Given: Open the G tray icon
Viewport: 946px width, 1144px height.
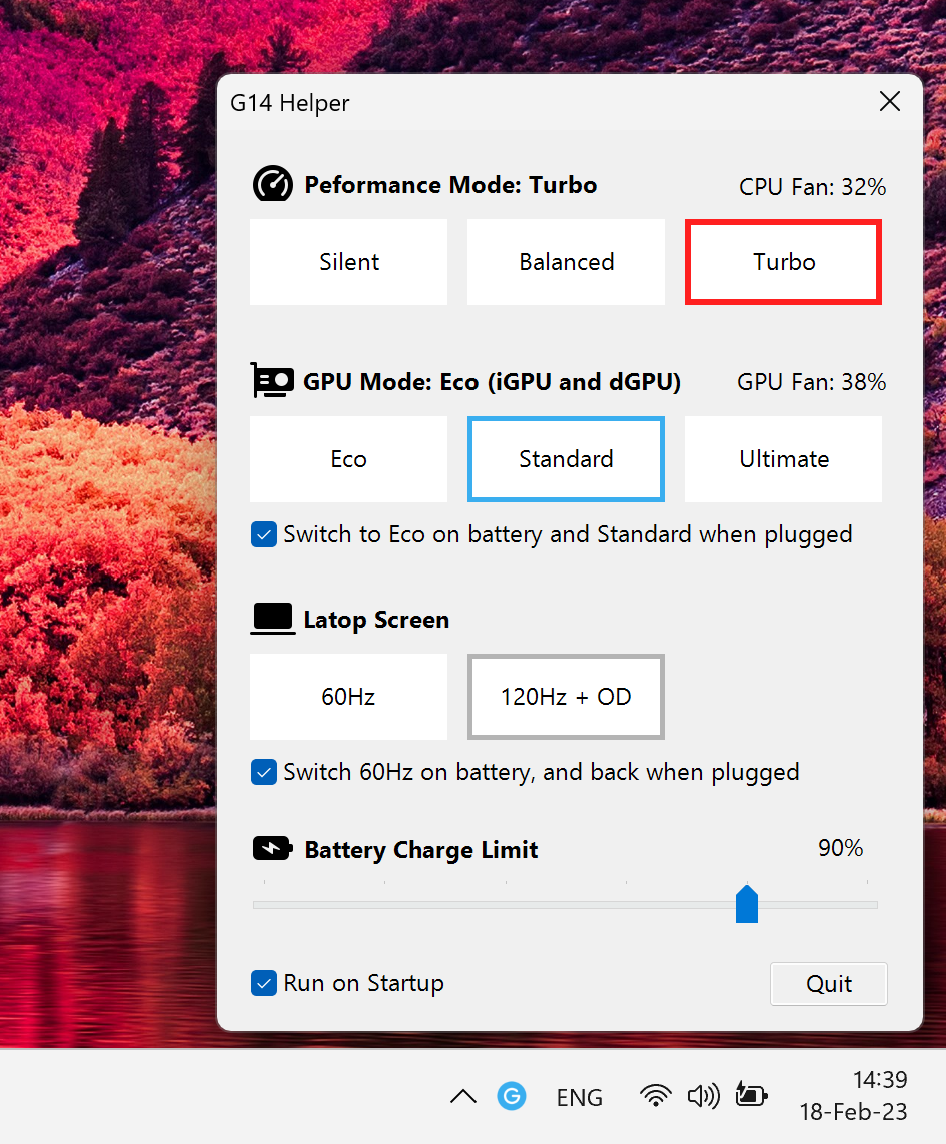Looking at the screenshot, I should tap(511, 1096).
